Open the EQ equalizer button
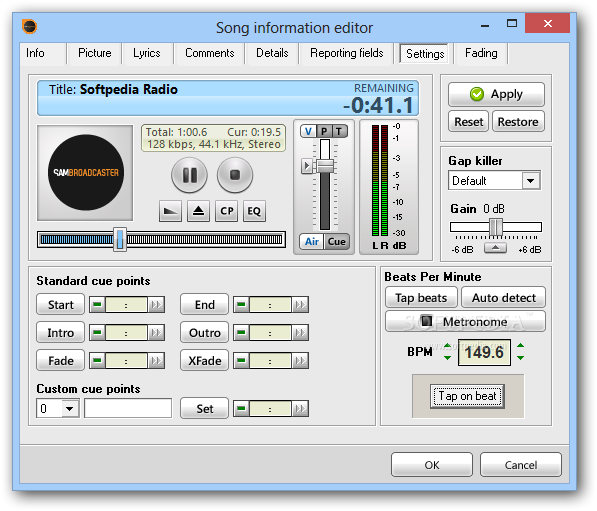 point(254,211)
